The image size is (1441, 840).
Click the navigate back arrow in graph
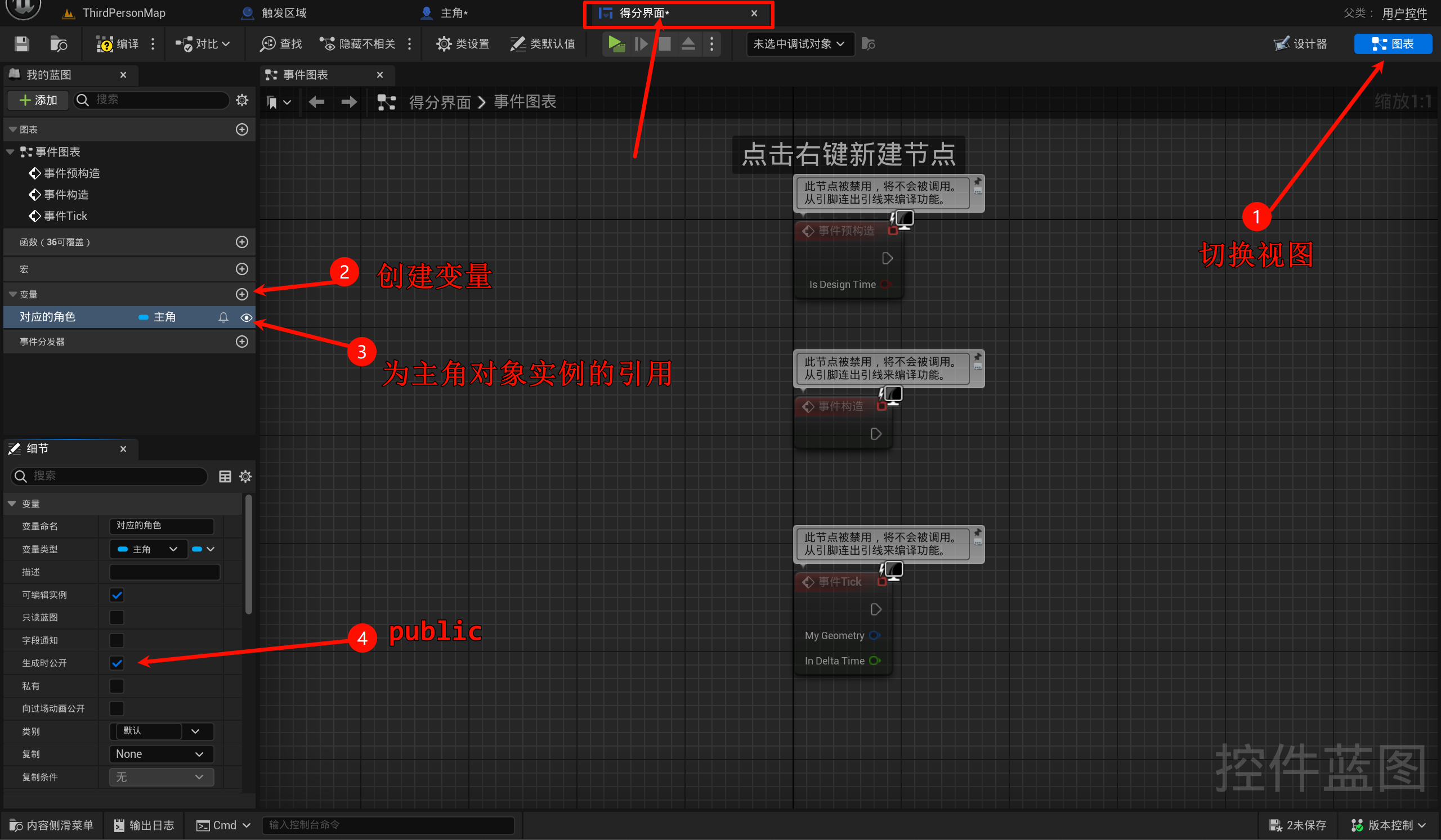[x=316, y=102]
